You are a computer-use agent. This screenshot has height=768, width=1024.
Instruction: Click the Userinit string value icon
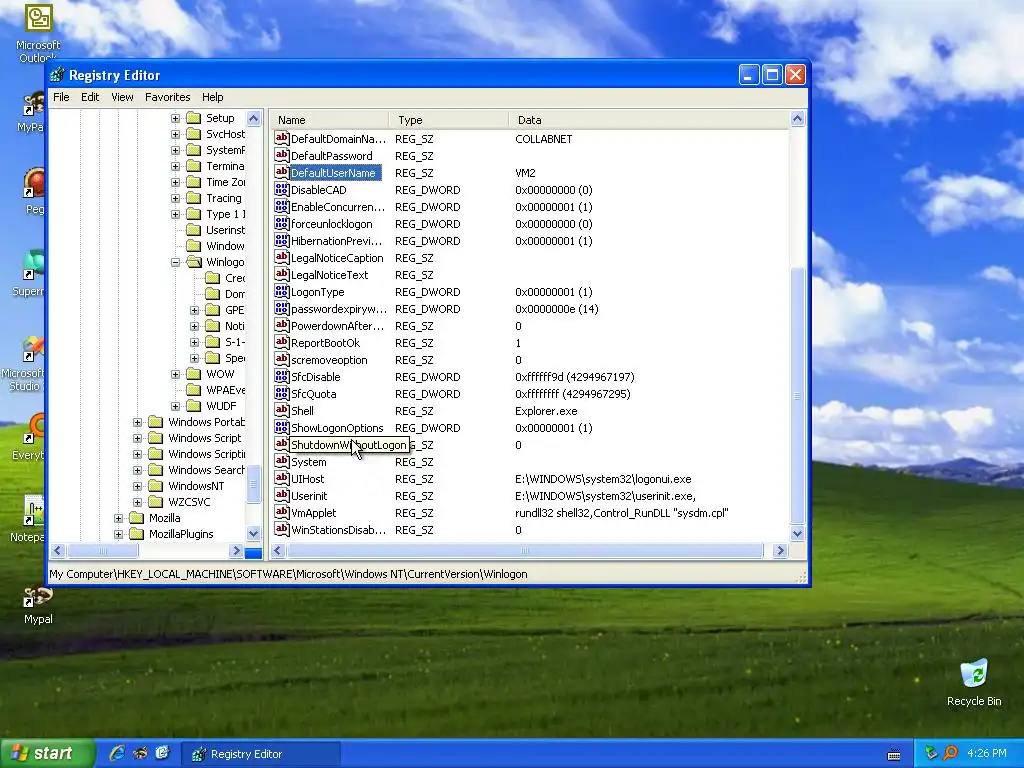(x=281, y=495)
